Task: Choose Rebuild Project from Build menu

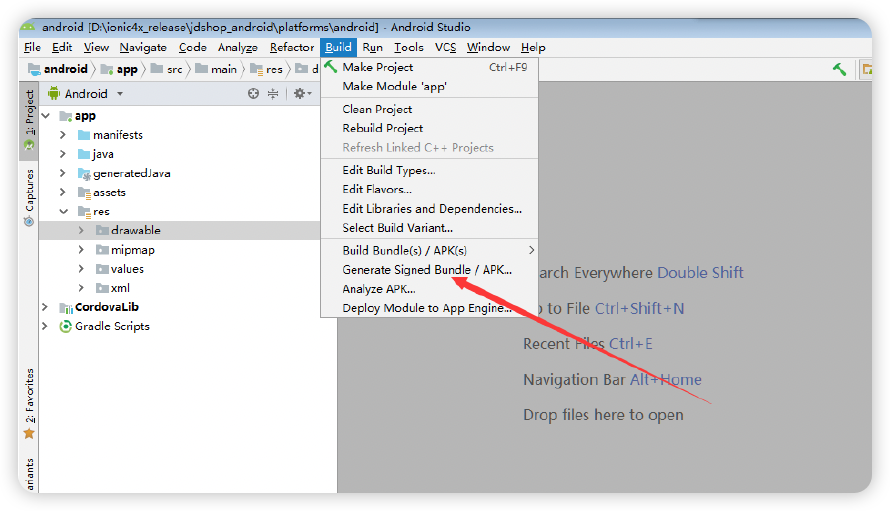Action: tap(382, 128)
